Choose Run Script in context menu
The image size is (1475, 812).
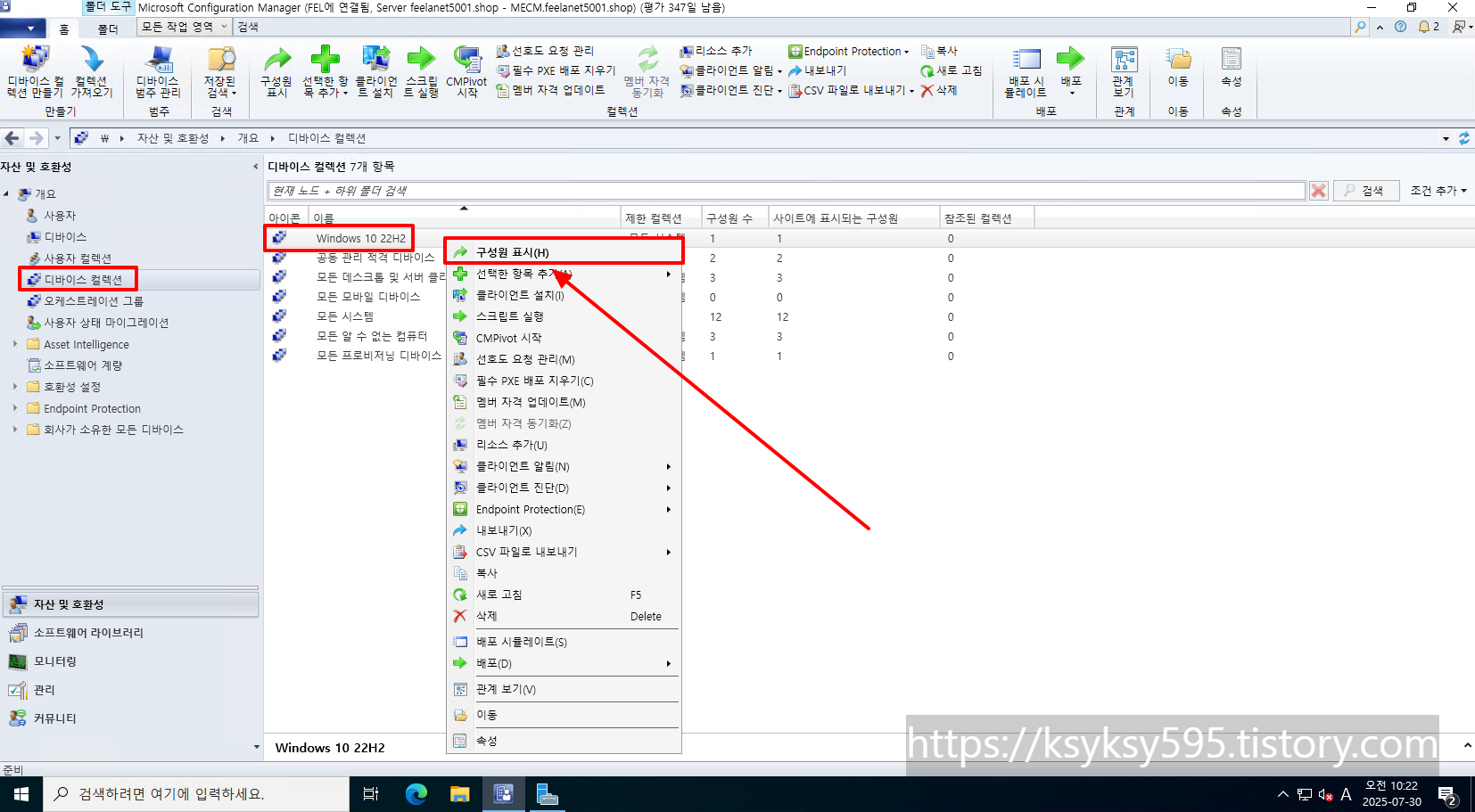pyautogui.click(x=564, y=316)
